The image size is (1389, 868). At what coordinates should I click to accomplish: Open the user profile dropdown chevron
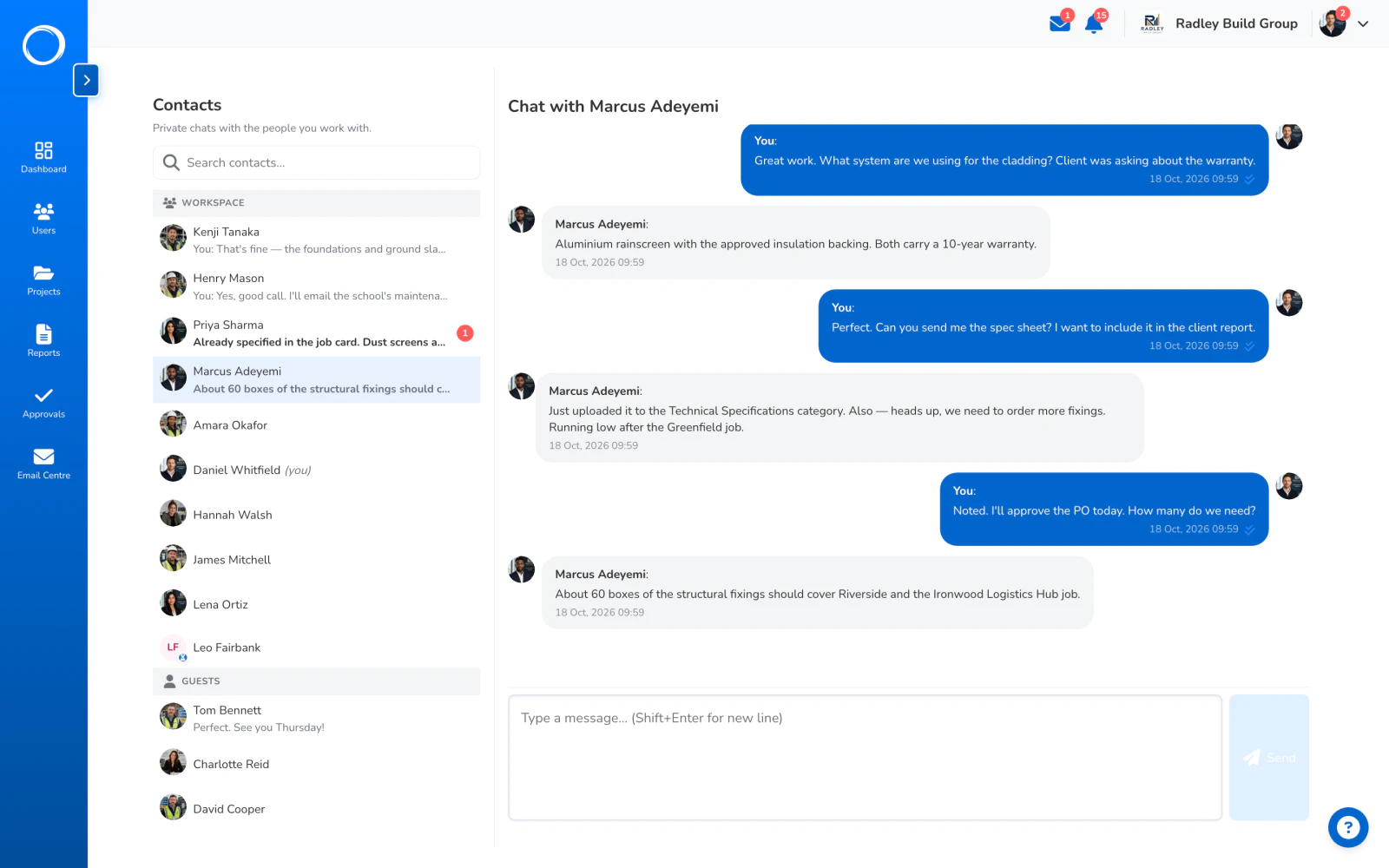tap(1363, 24)
